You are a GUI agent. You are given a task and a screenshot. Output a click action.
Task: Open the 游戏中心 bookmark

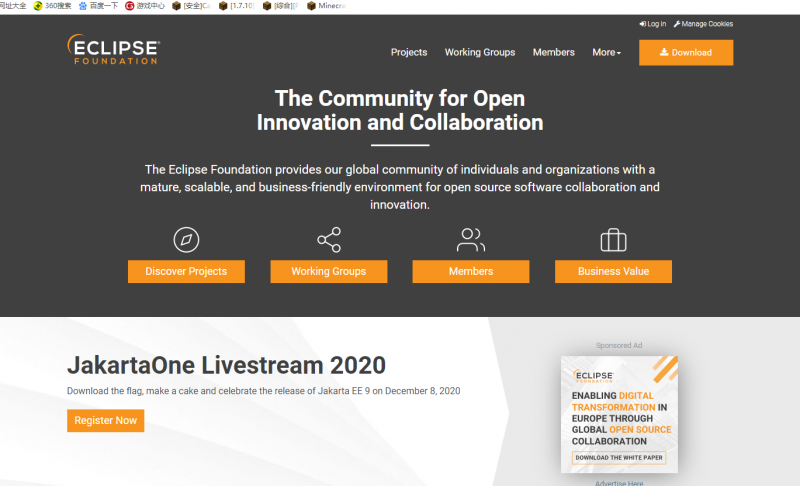145,6
